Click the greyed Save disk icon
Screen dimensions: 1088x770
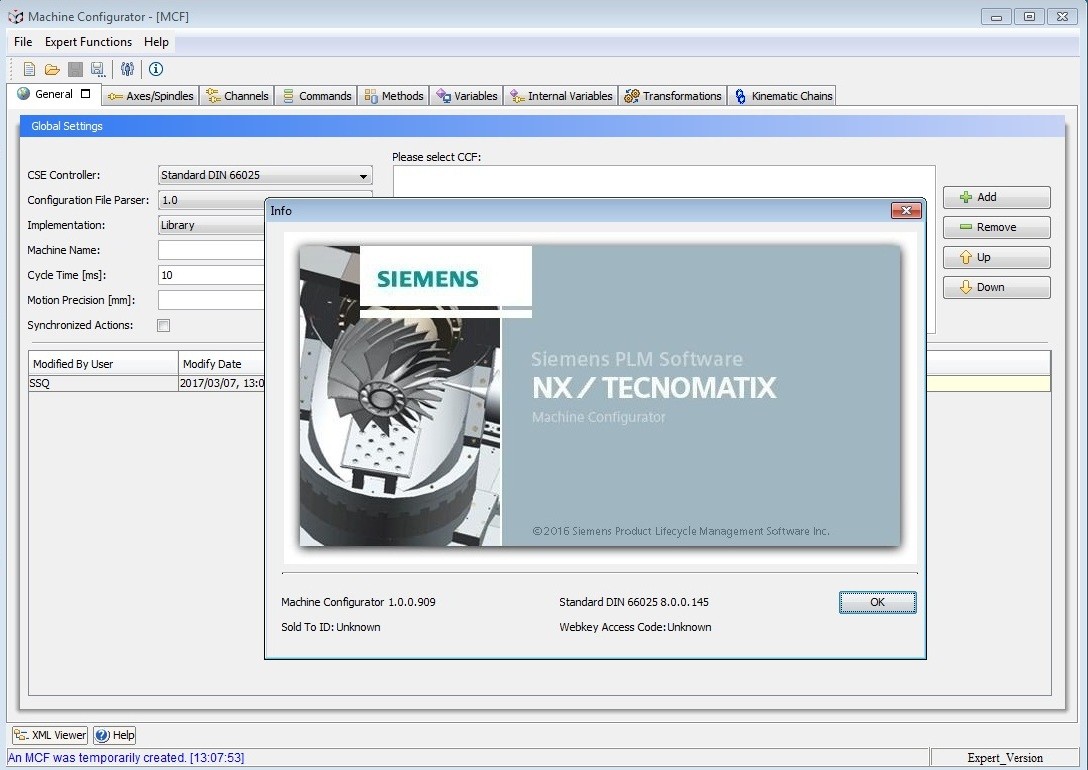75,69
